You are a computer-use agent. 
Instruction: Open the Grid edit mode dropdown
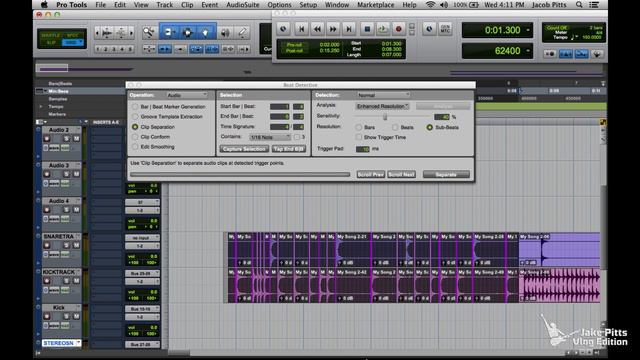[x=73, y=42]
